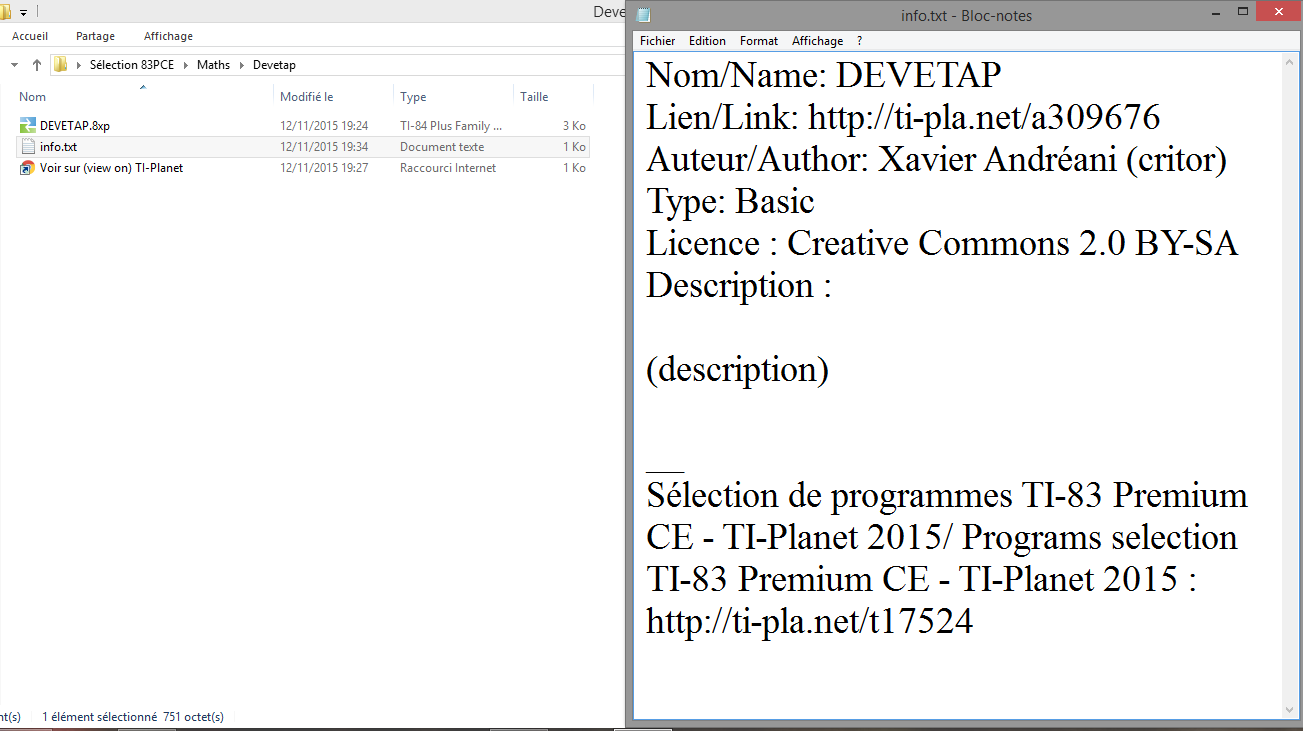This screenshot has width=1303, height=731.
Task: Open the Format menu in Notepad
Action: tap(759, 41)
